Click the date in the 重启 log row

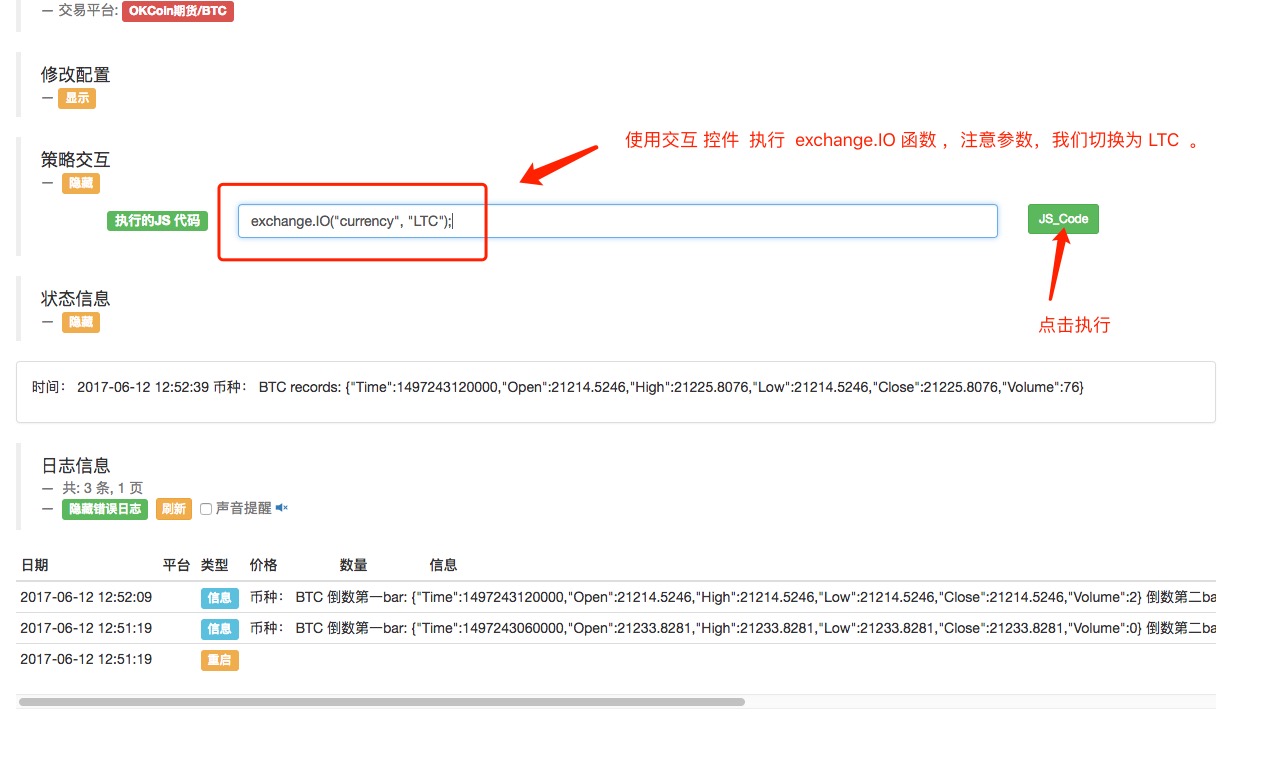click(x=86, y=660)
